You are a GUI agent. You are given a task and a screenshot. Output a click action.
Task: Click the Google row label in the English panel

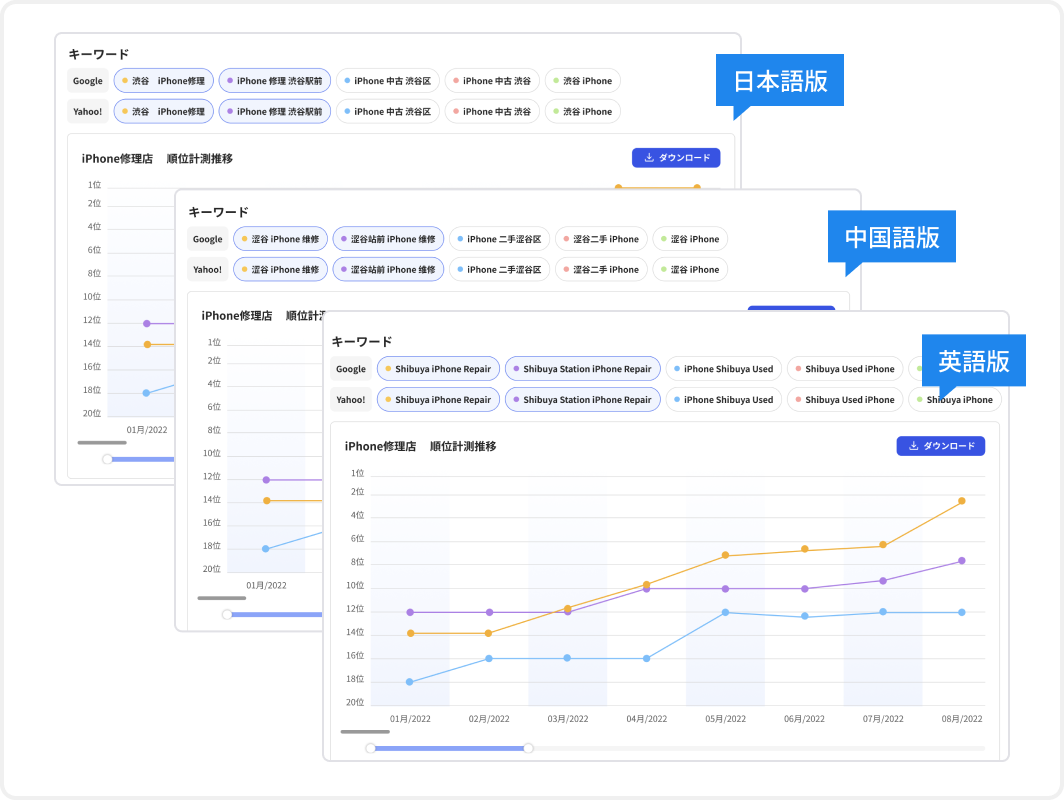click(x=351, y=369)
